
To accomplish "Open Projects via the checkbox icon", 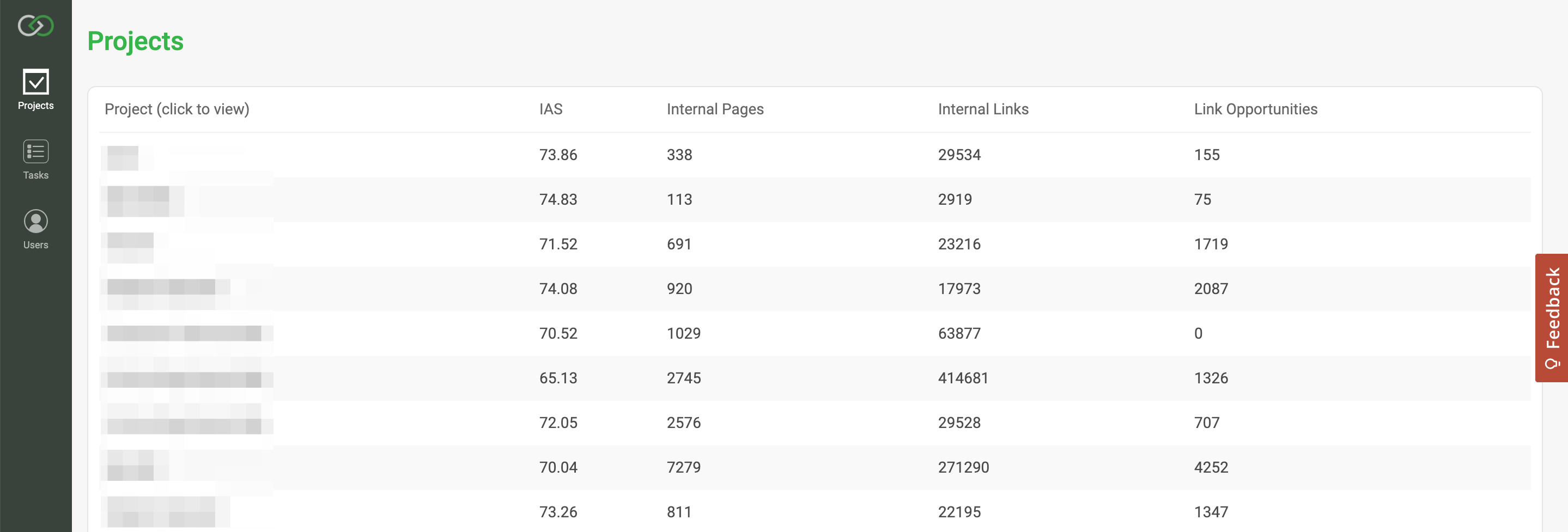I will click(x=35, y=82).
